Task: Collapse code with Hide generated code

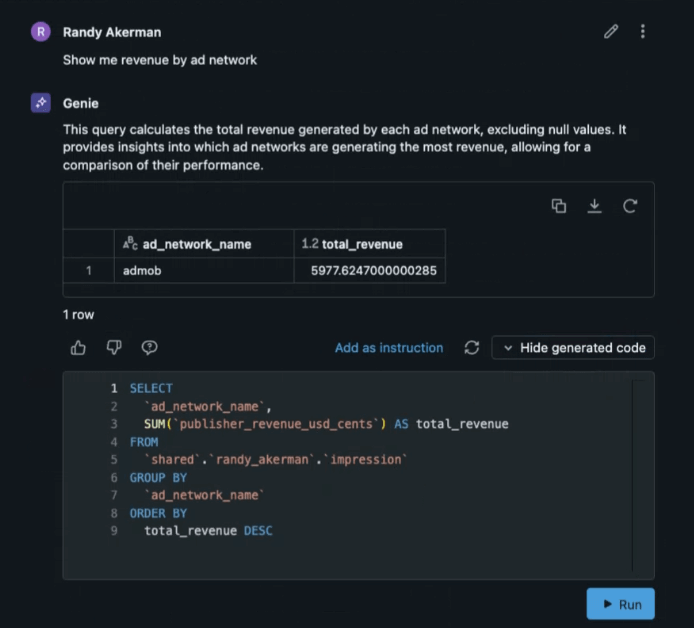Action: click(573, 348)
